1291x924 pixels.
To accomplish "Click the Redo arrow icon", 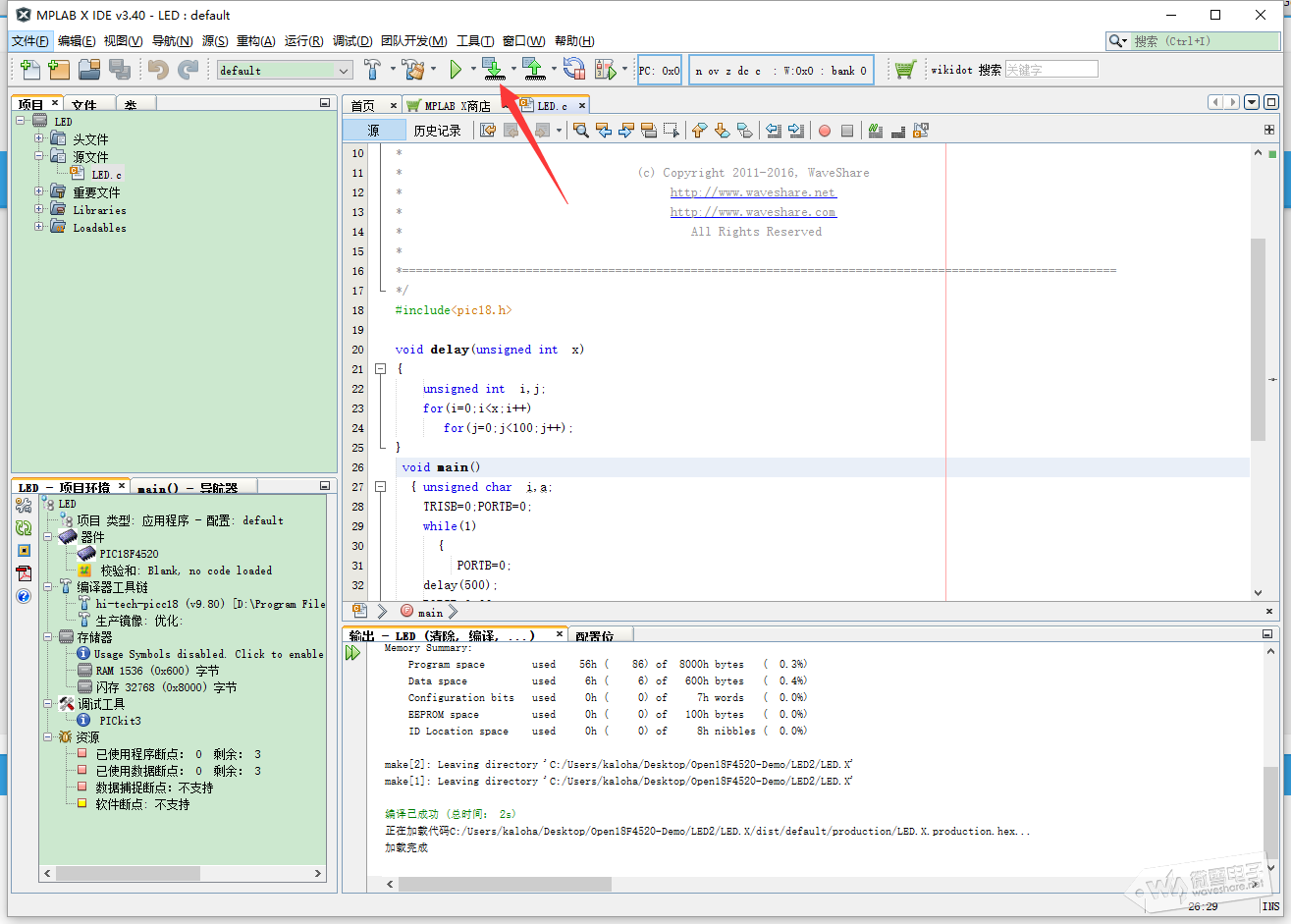I will [x=188, y=70].
